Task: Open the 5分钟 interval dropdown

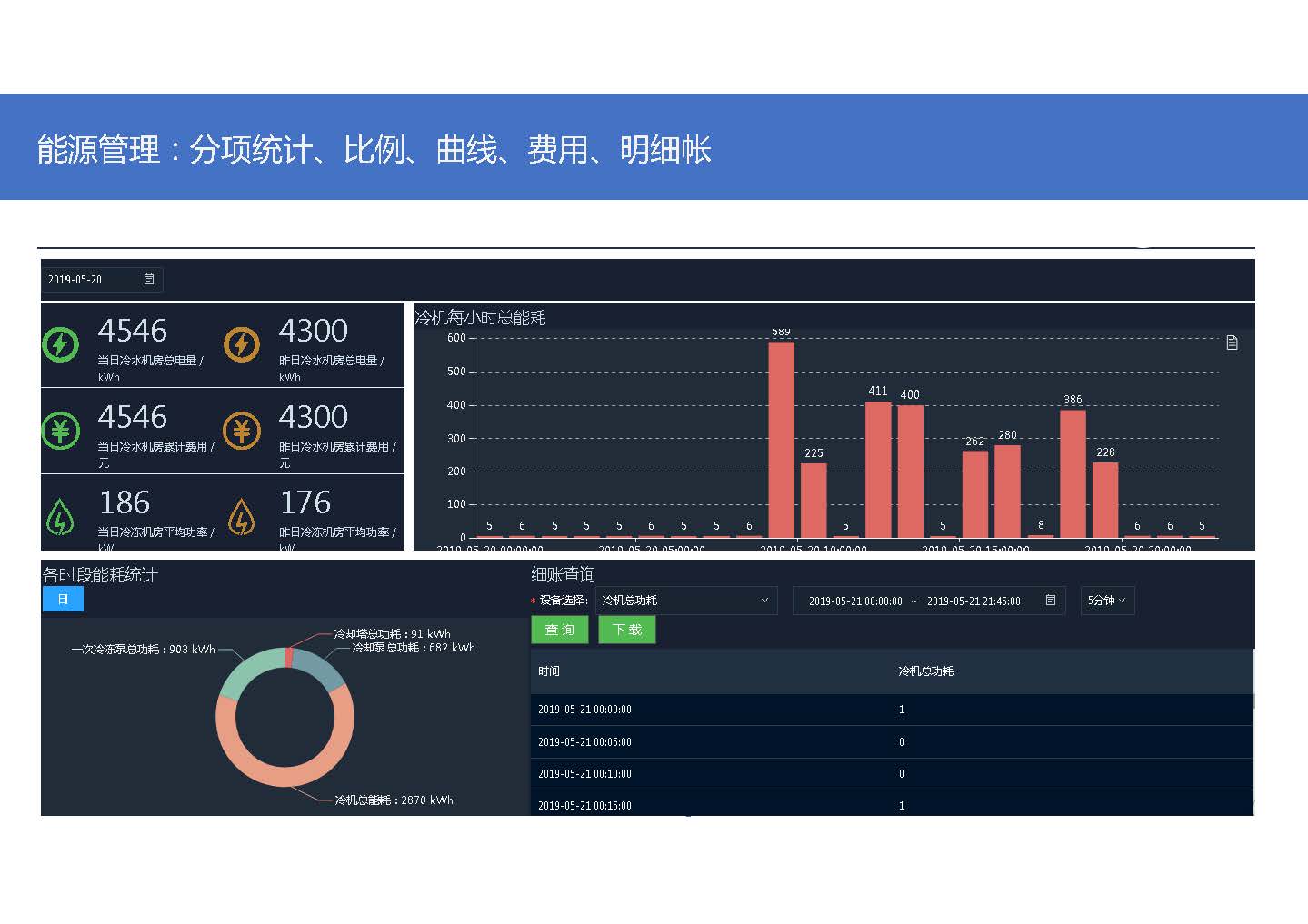Action: (1106, 601)
